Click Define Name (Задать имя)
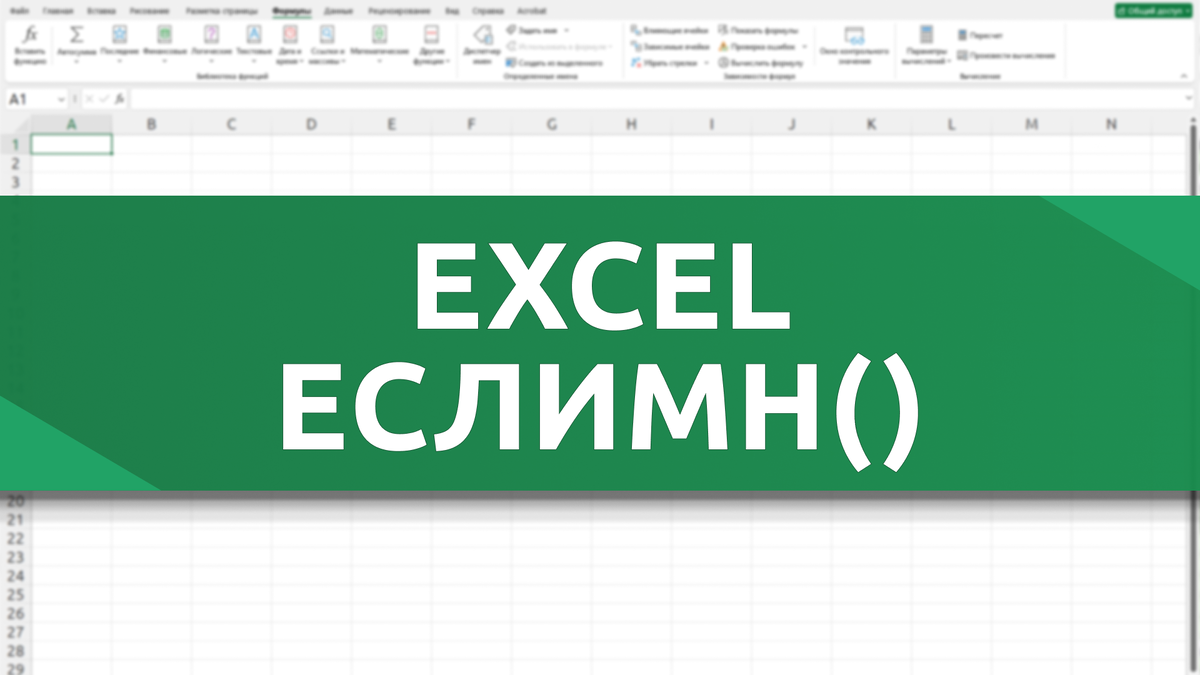Image resolution: width=1200 pixels, height=675 pixels. (x=531, y=30)
